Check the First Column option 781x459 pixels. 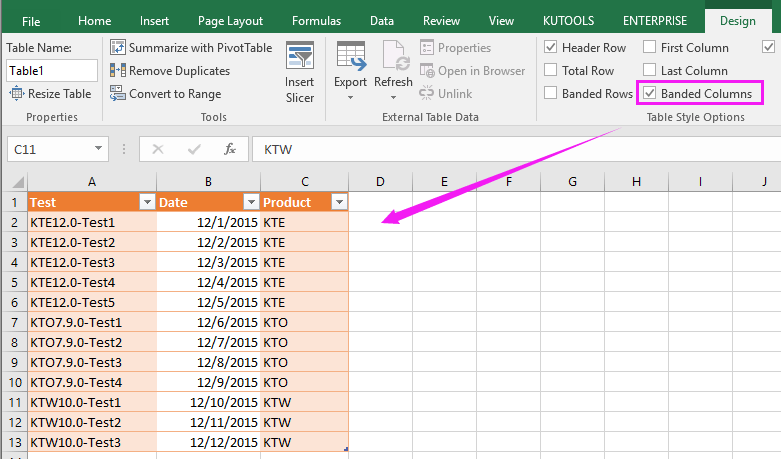pyautogui.click(x=650, y=47)
